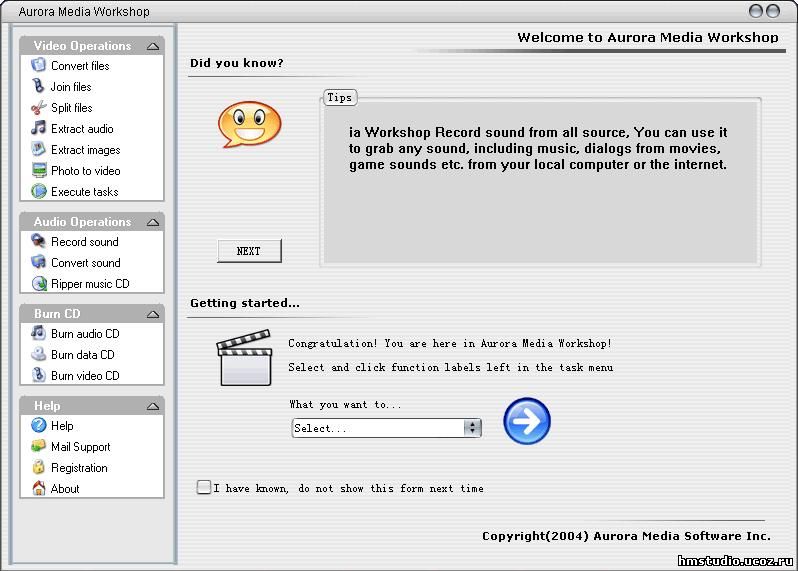
Task: Select Split files label
Action: click(72, 108)
